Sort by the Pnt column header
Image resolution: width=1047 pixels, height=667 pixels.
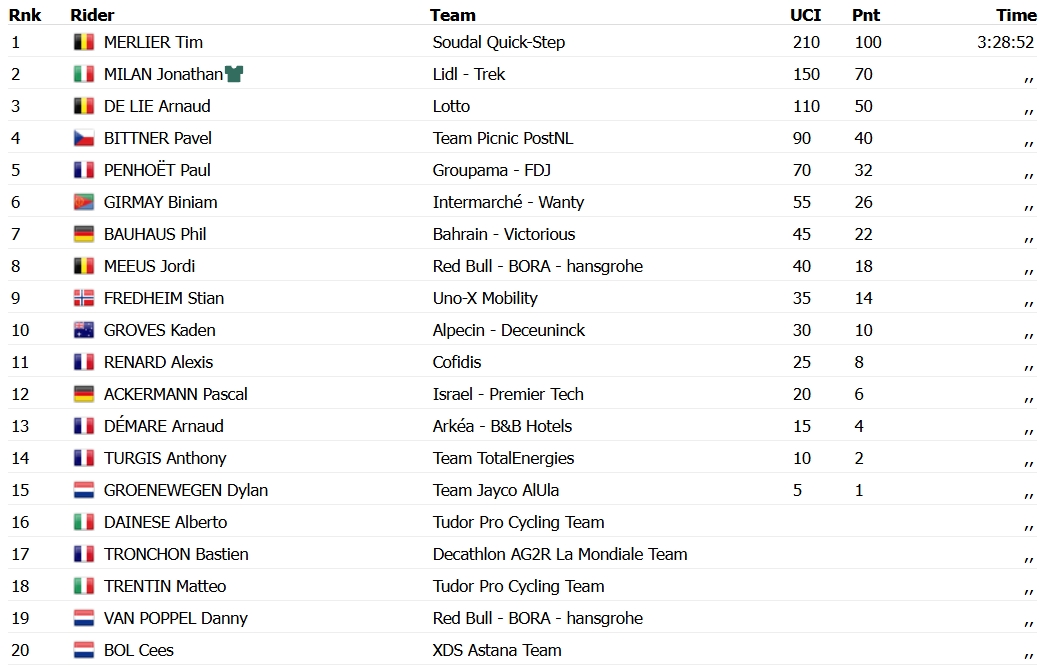coord(866,15)
